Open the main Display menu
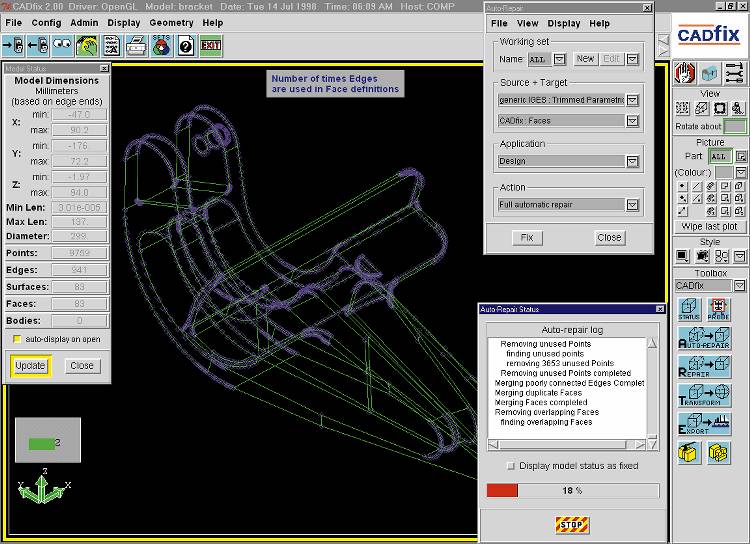Screen dimensions: 750x544 (x=124, y=22)
